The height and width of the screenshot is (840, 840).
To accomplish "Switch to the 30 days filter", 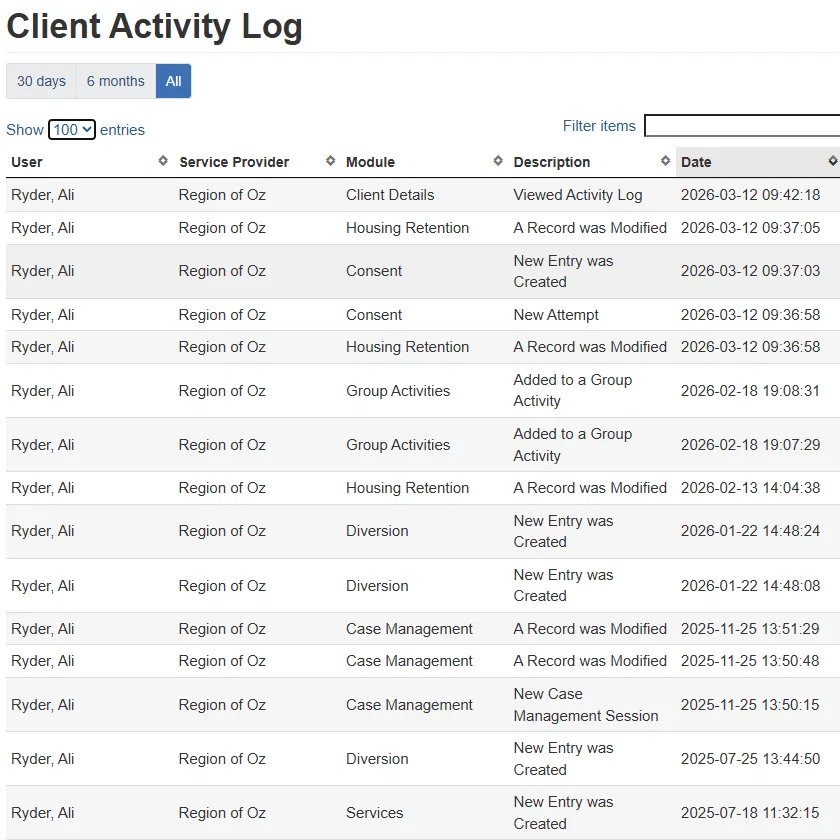I will coord(41,81).
